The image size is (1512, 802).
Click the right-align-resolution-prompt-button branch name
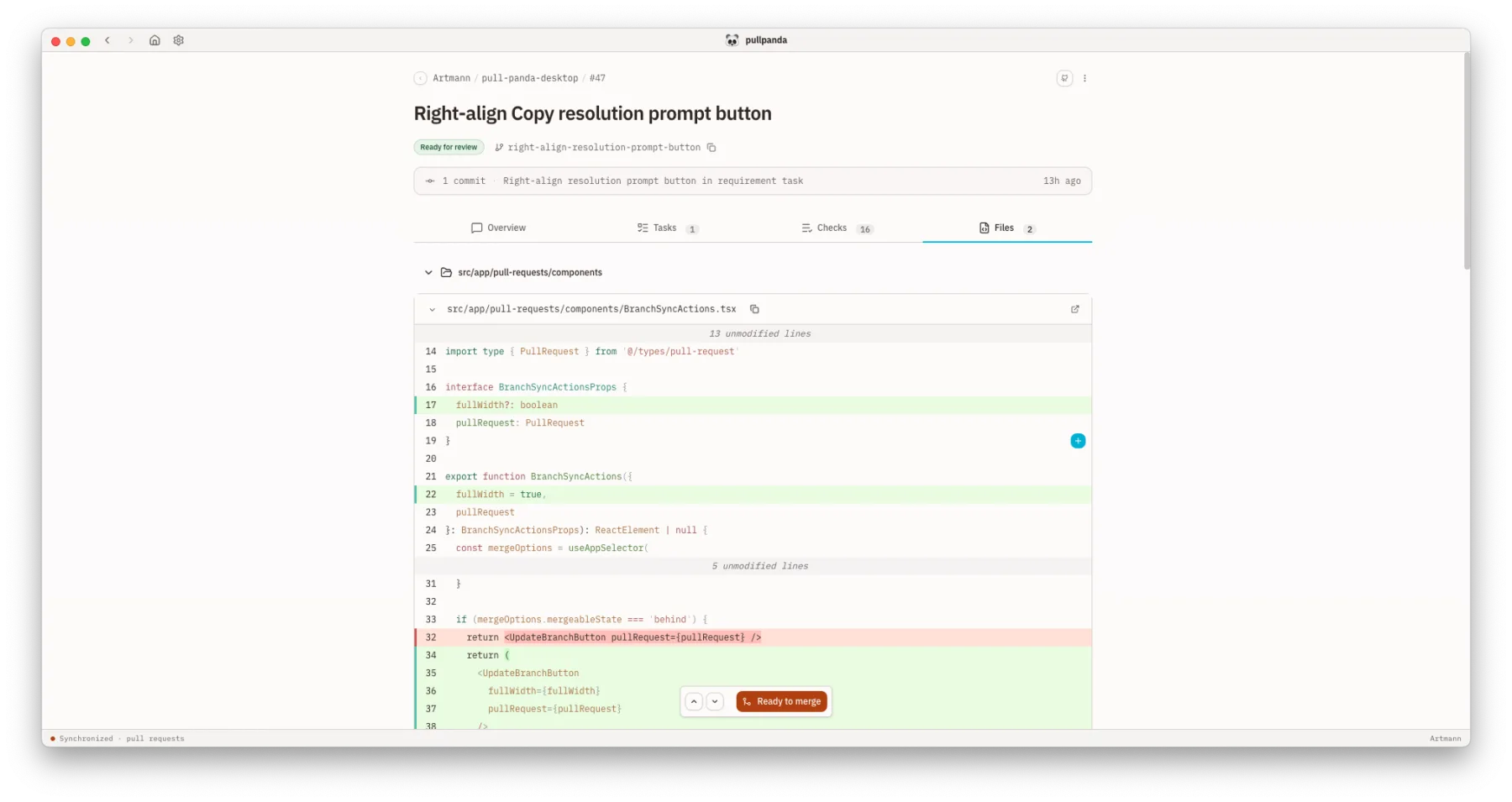[x=604, y=148]
